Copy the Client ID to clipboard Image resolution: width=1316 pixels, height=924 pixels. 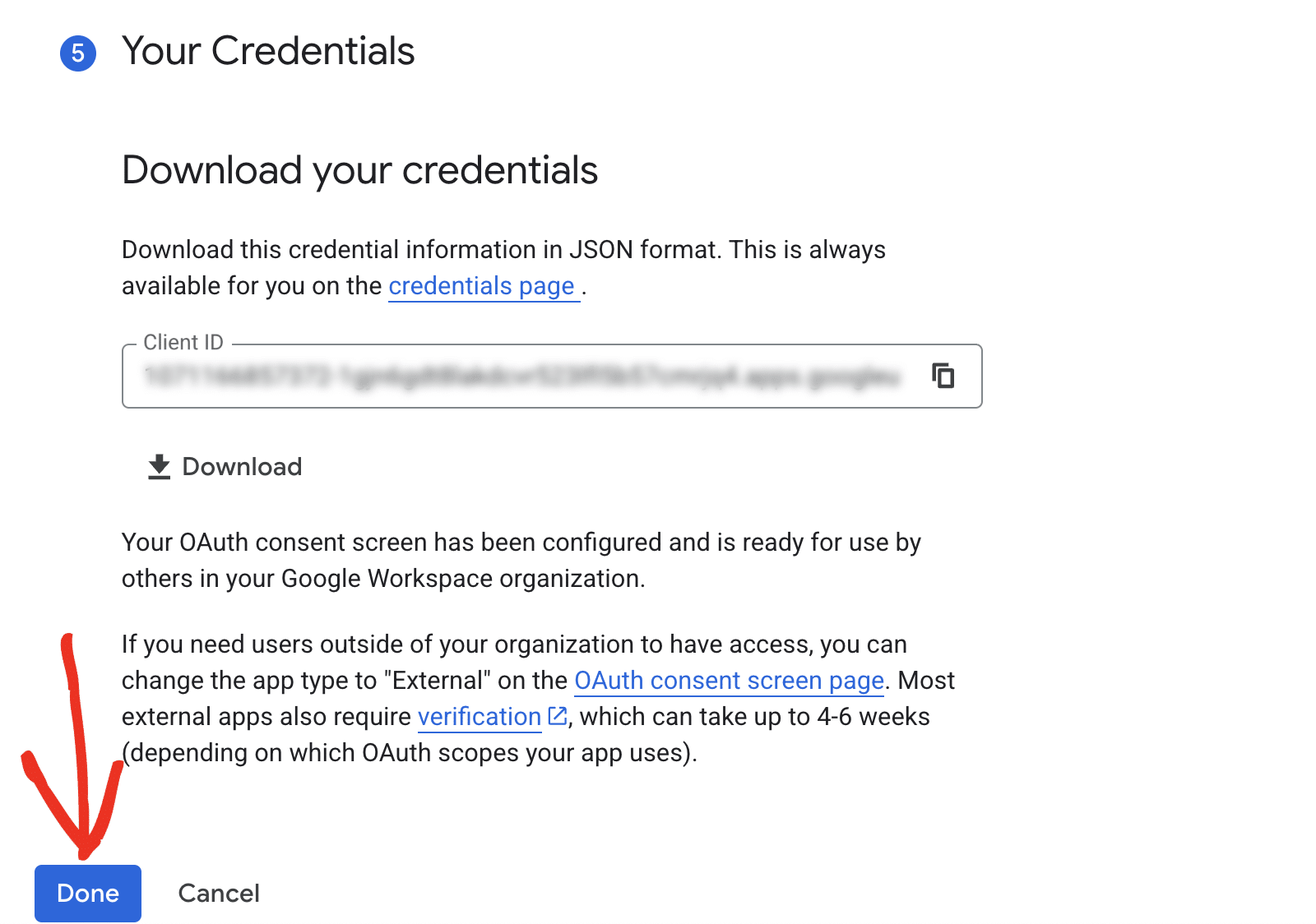pos(943,376)
